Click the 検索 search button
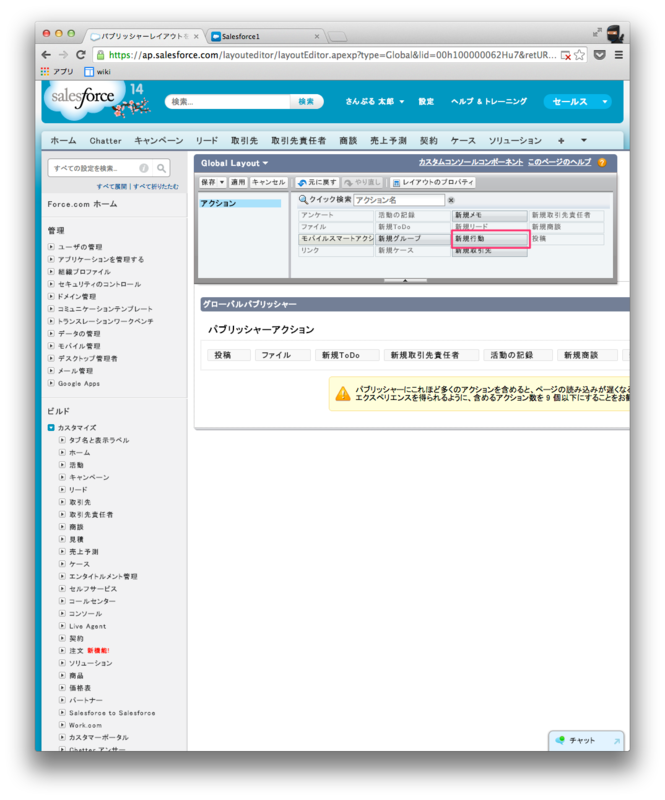Viewport: 665px width, 800px height. tap(306, 102)
